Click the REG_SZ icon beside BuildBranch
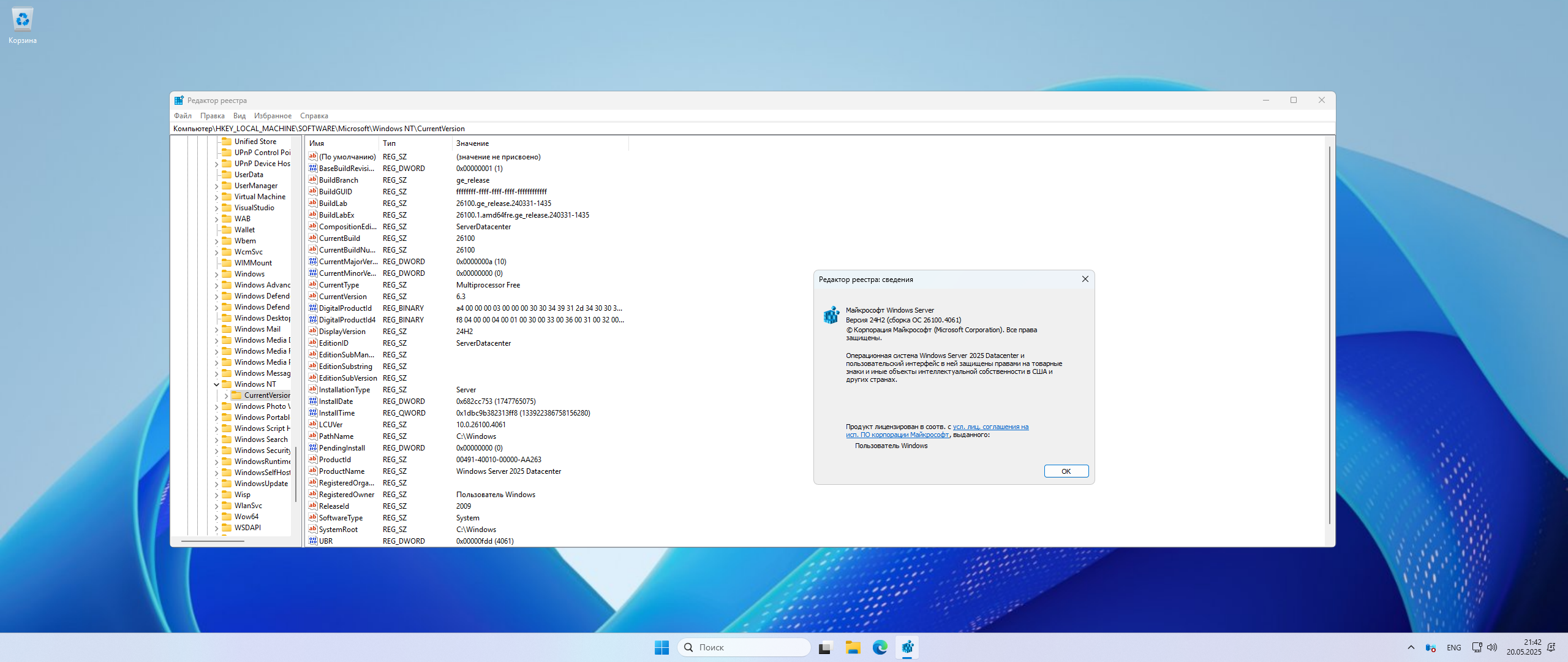 (312, 180)
